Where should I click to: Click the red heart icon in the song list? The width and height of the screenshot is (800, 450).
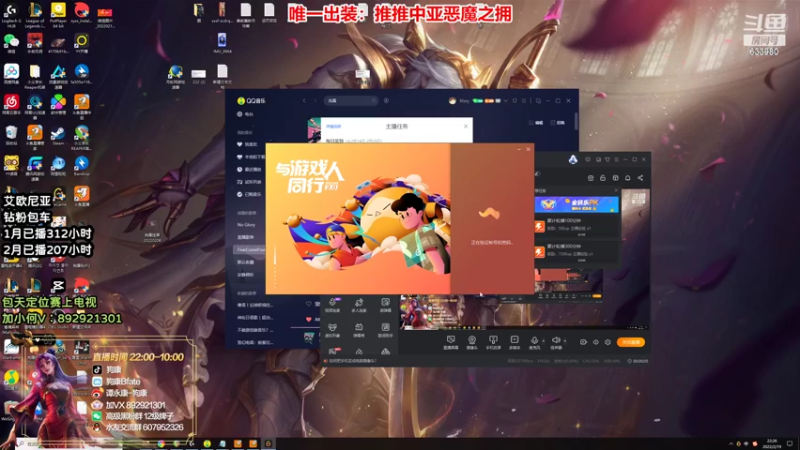click(309, 319)
